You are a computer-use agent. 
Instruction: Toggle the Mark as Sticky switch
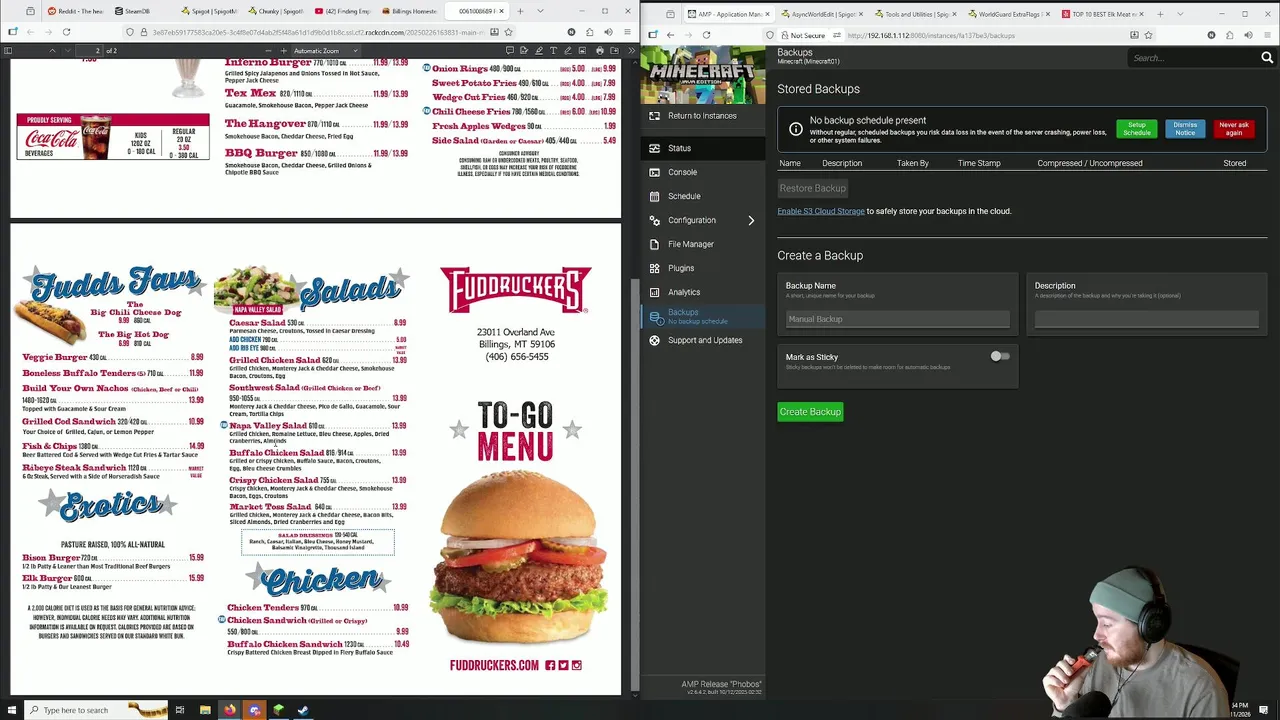[1000, 356]
